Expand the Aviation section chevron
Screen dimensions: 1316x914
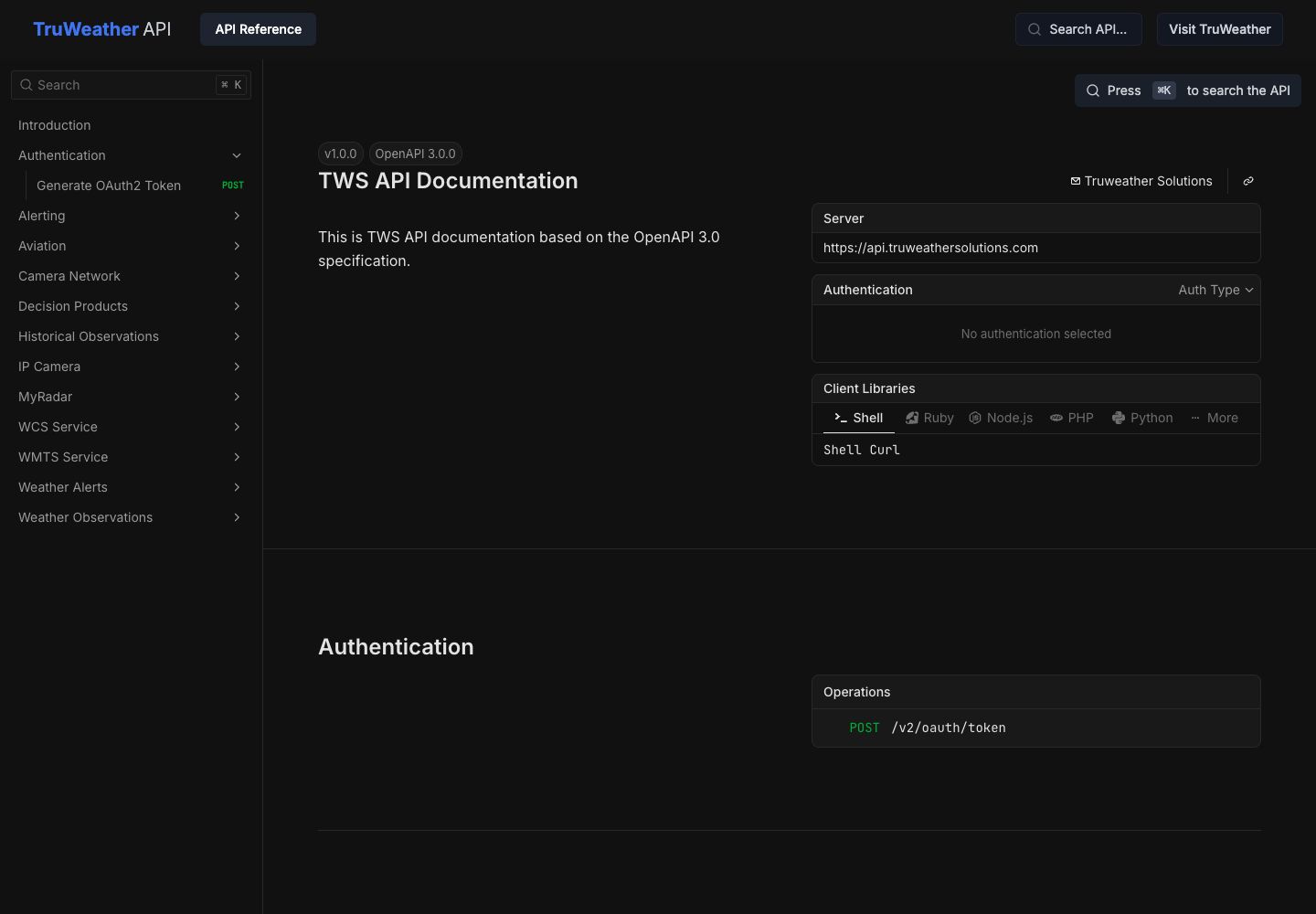click(x=237, y=246)
